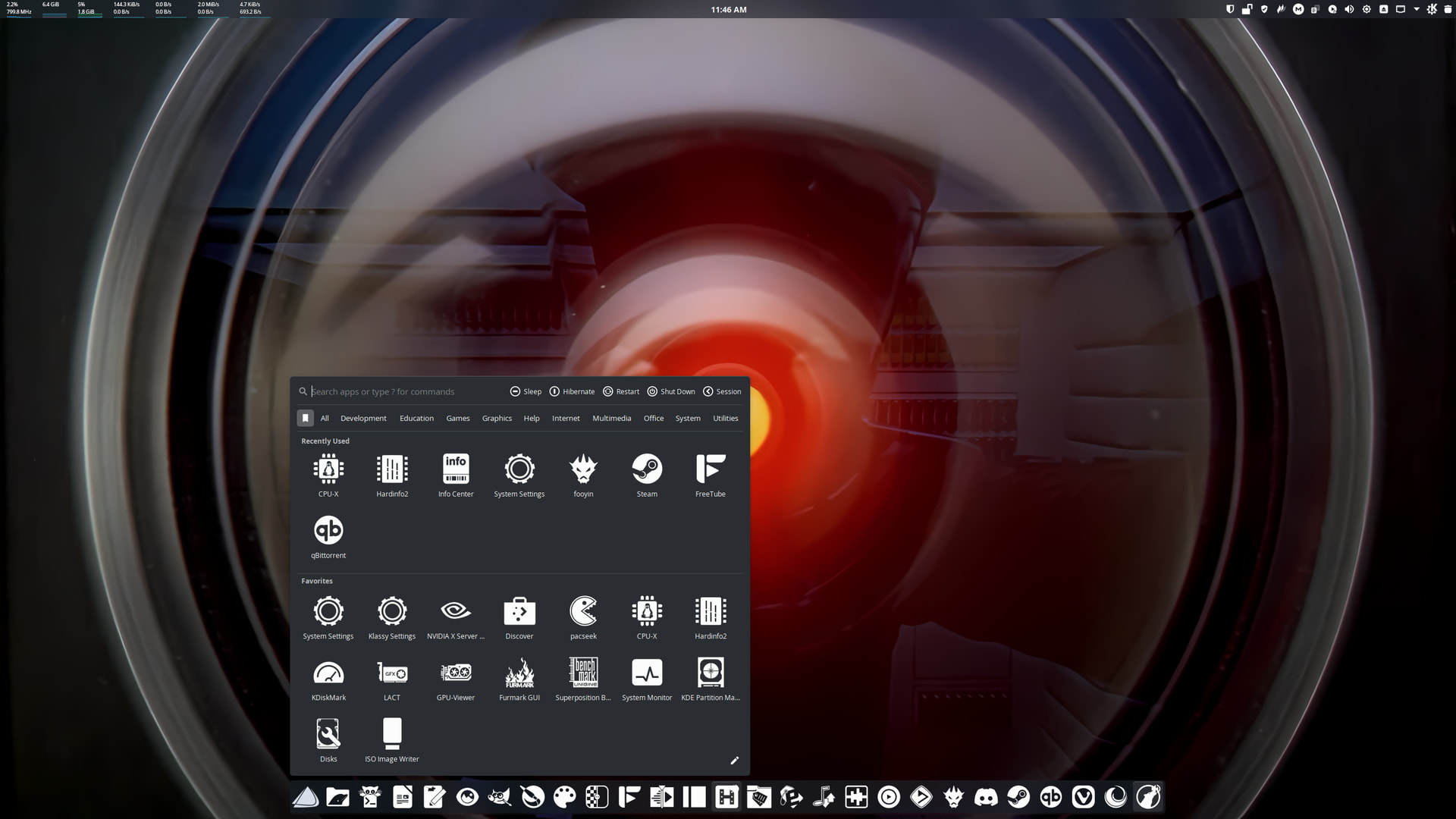Toggle the favorites bookmark view button

(306, 418)
